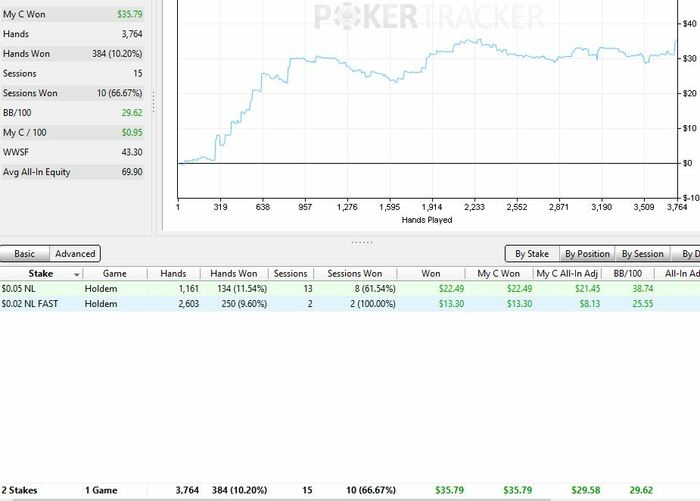Click the $35.79 total Won in footer
Screen dimensions: 700x501
pyautogui.click(x=450, y=490)
